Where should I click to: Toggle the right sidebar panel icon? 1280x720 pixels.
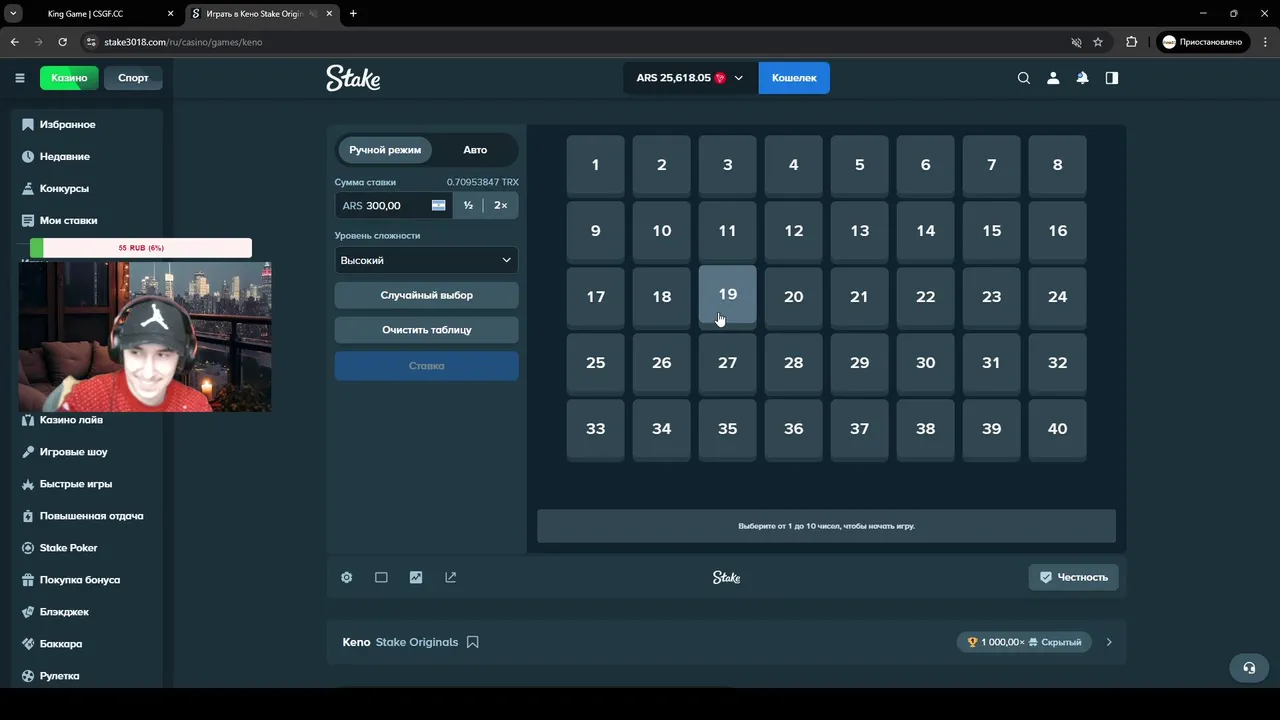[x=1111, y=78]
